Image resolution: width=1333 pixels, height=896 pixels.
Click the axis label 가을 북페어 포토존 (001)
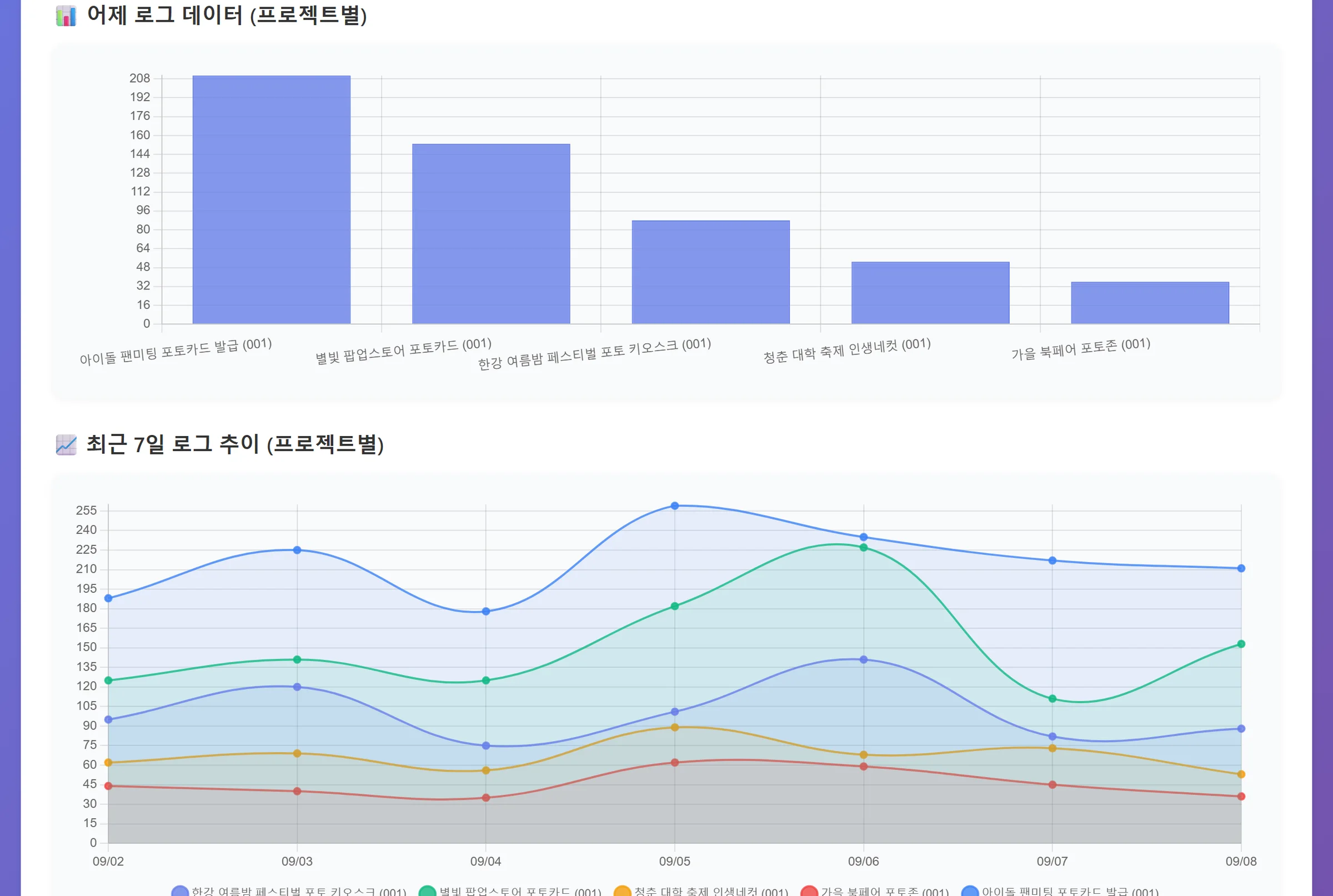click(x=1081, y=349)
